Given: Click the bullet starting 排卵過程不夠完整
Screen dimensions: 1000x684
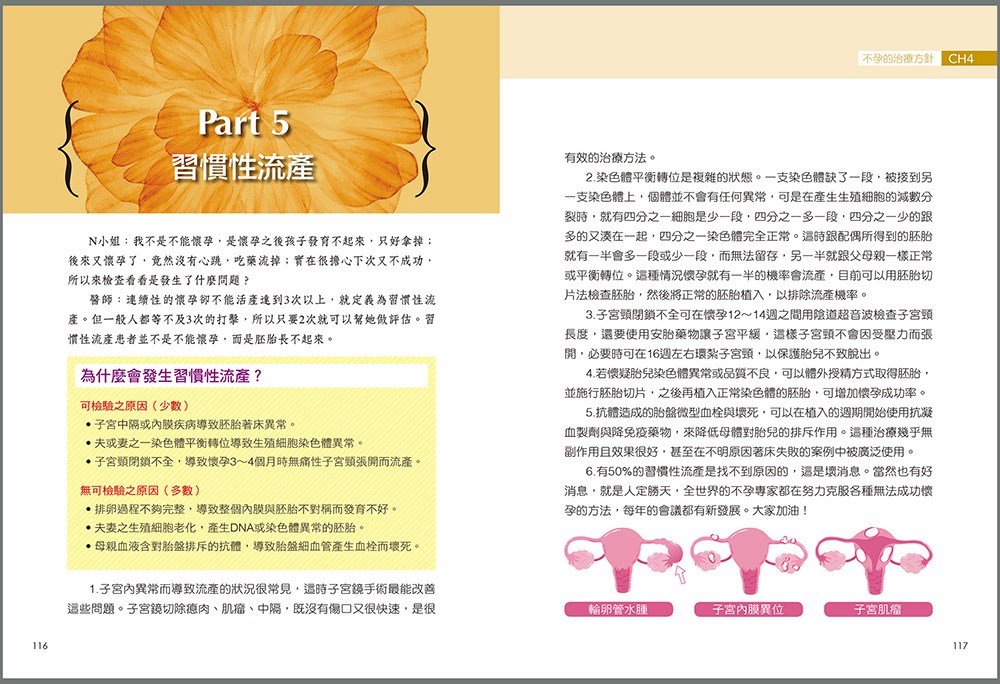Looking at the screenshot, I should [242, 509].
